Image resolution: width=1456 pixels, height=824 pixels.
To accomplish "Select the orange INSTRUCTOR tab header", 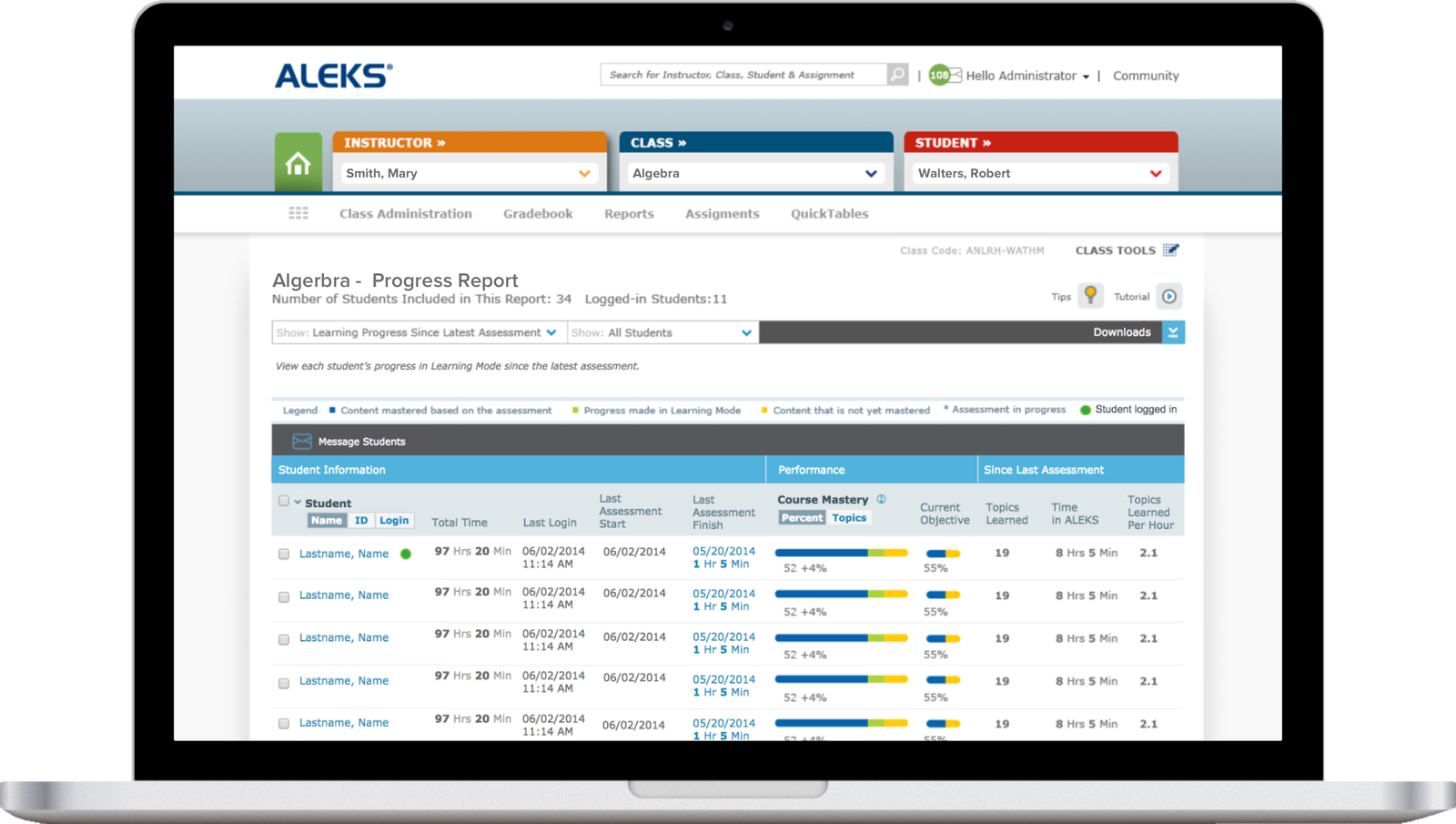I will tap(470, 142).
